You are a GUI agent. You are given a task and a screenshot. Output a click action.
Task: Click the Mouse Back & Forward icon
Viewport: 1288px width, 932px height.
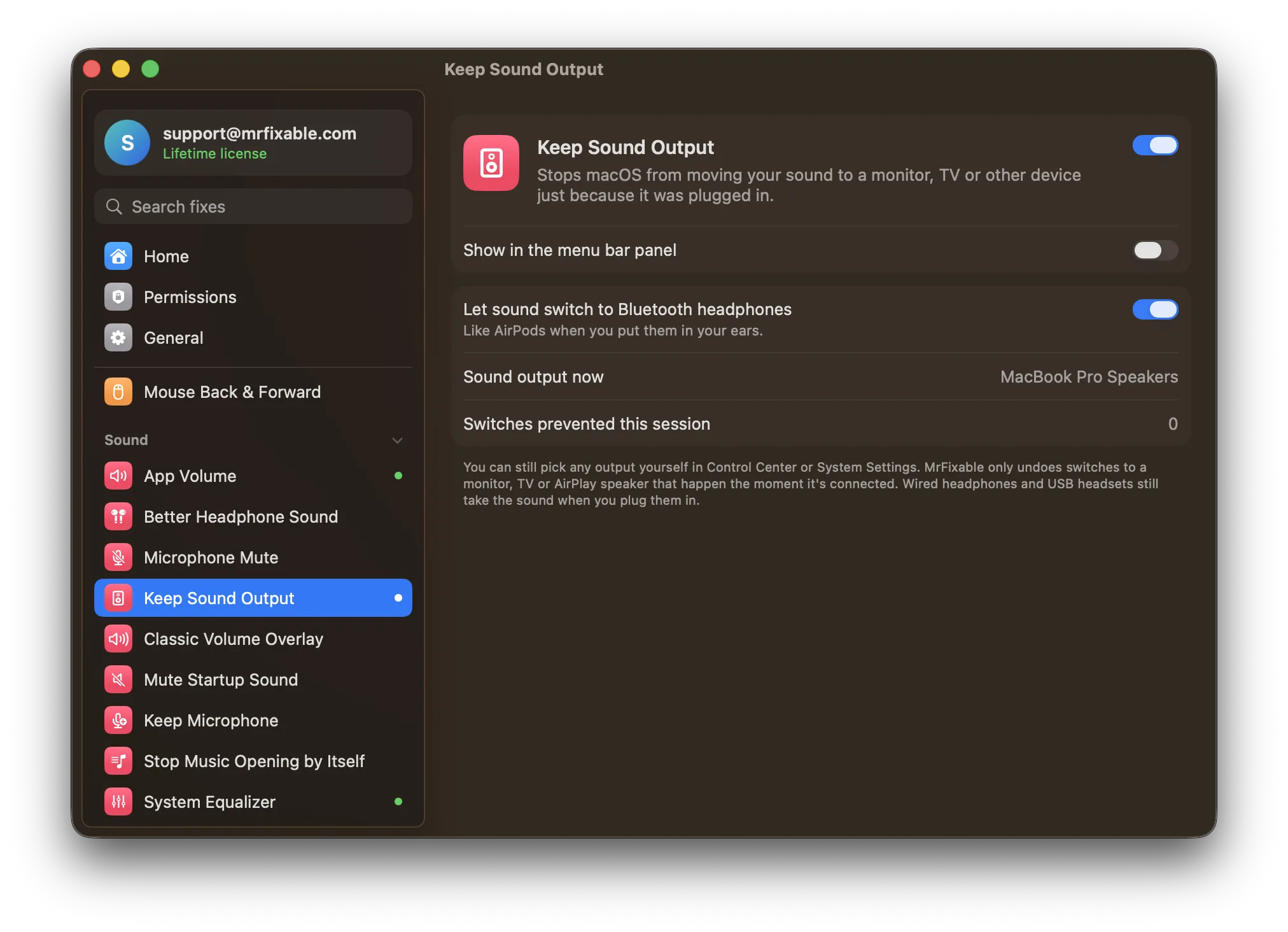pos(118,392)
